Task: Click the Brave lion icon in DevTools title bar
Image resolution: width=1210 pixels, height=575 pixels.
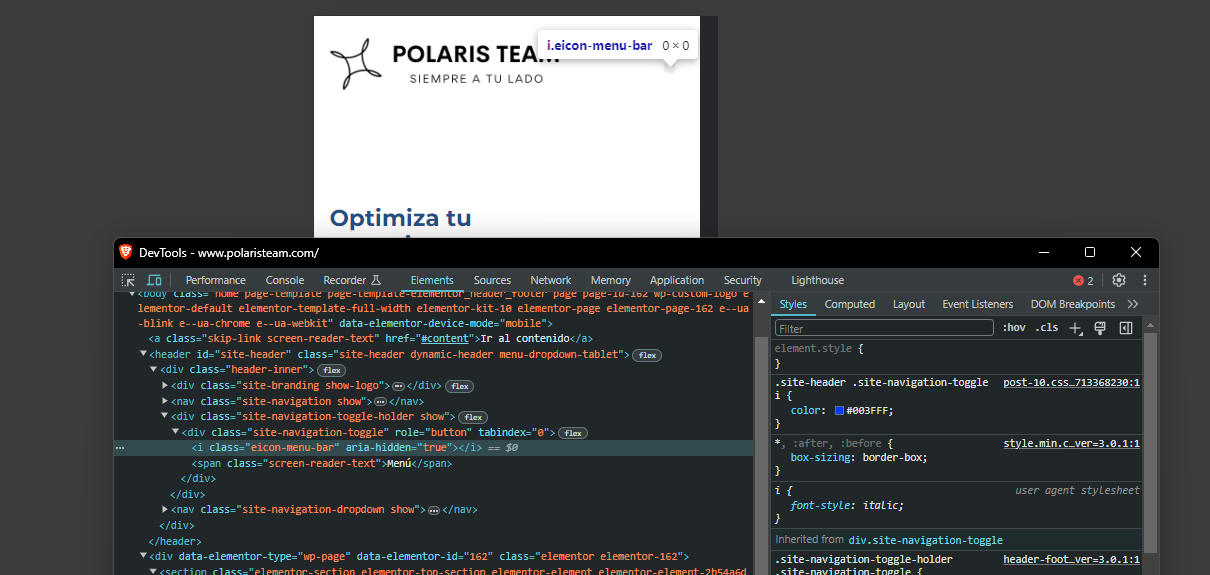Action: [126, 252]
